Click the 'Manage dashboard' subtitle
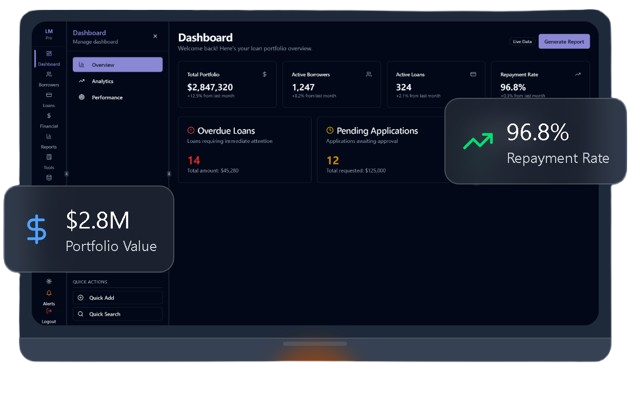 [96, 42]
